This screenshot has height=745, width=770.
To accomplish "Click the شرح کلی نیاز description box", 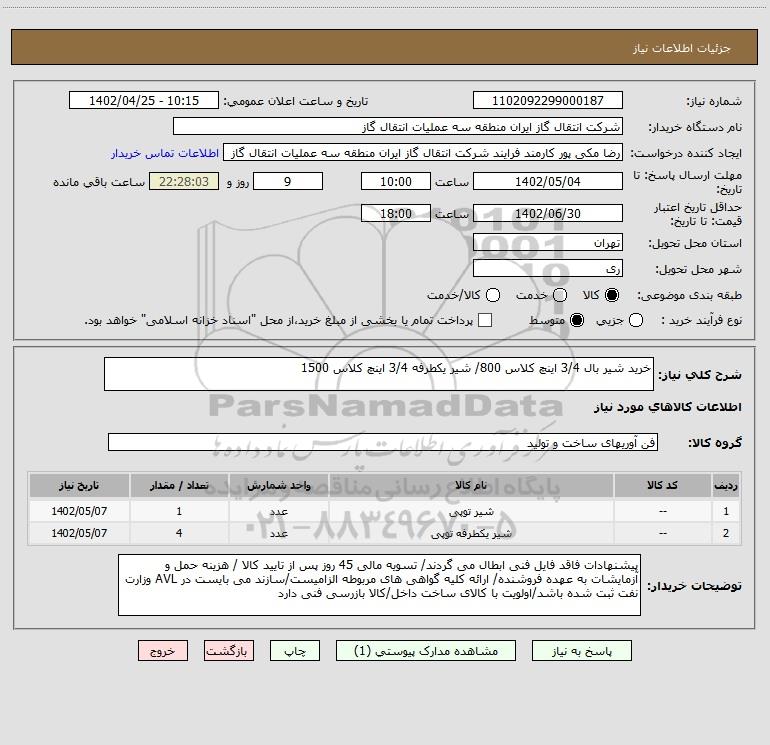I will click(379, 374).
